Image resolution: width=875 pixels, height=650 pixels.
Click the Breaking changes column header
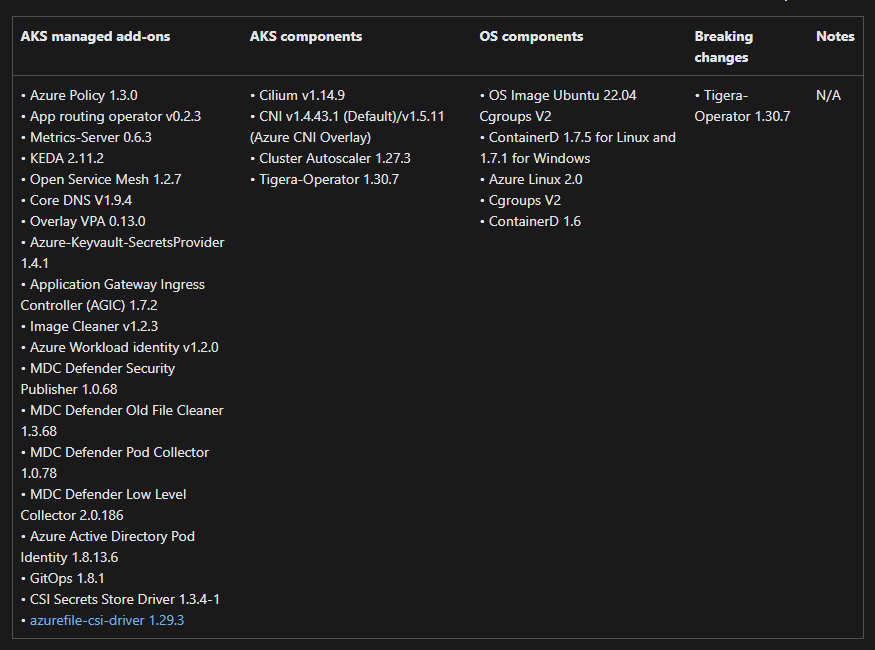pyautogui.click(x=723, y=47)
